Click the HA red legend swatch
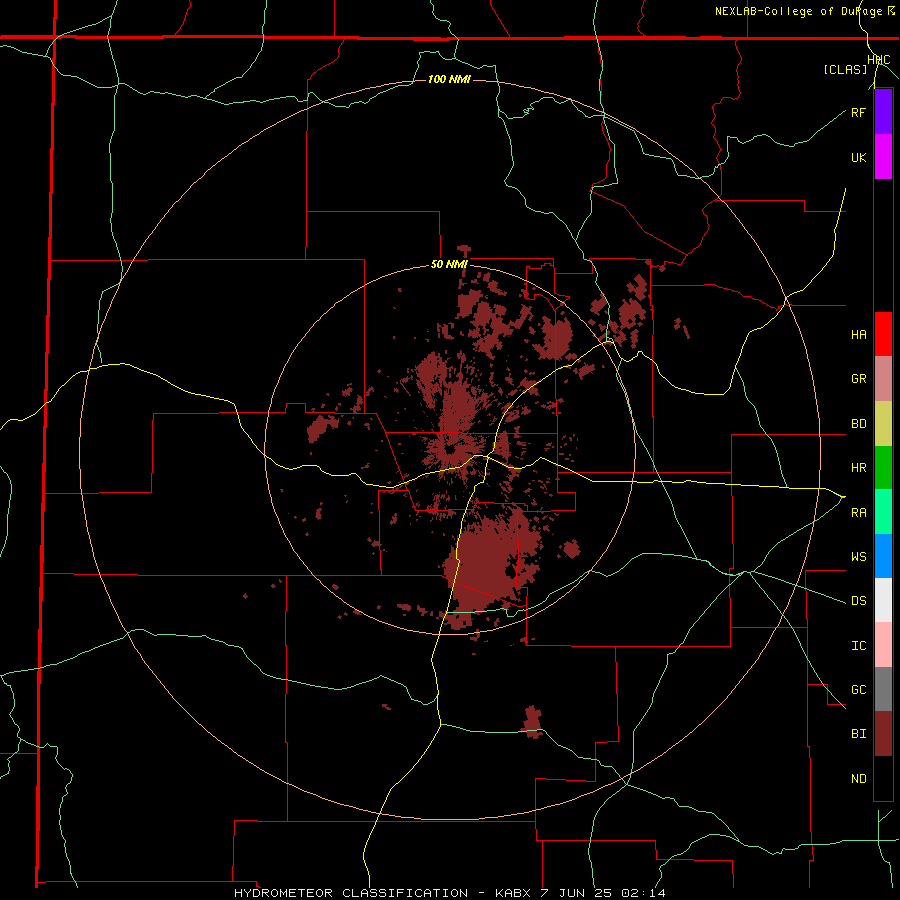Image resolution: width=900 pixels, height=900 pixels. [883, 334]
